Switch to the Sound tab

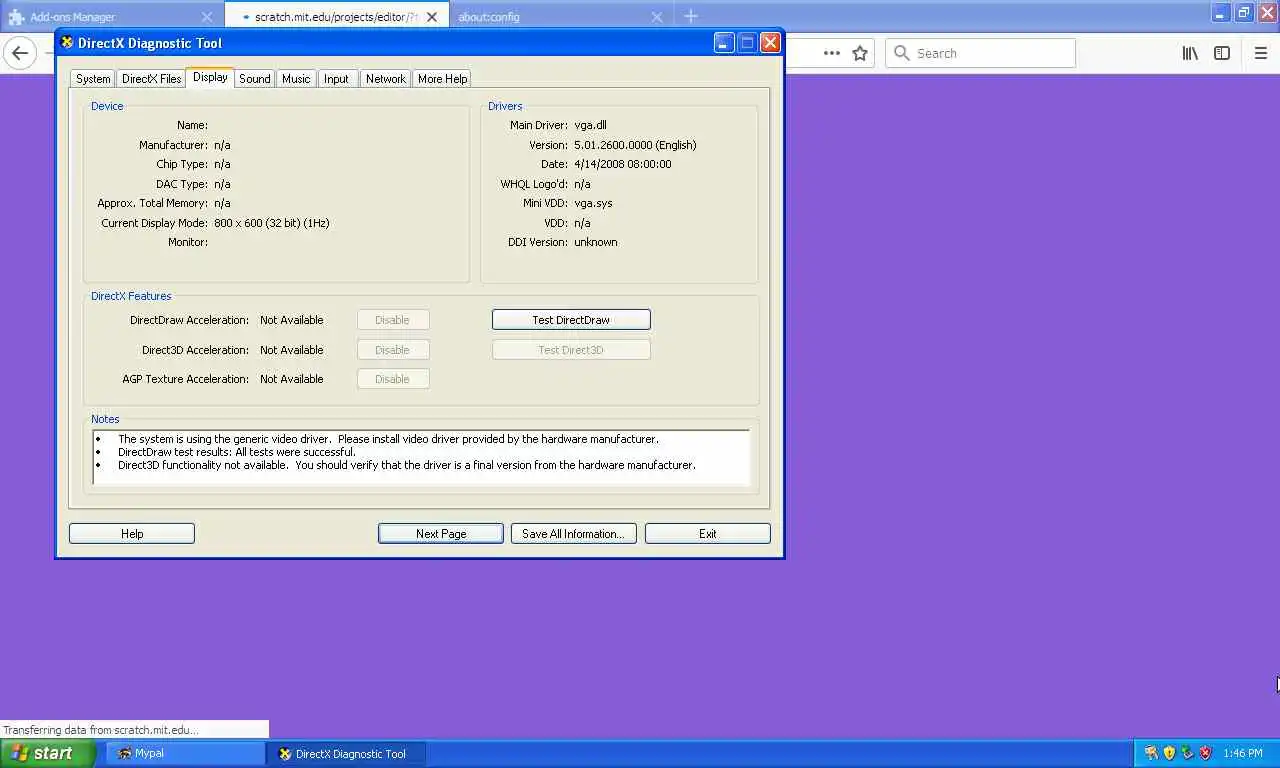coord(255,79)
